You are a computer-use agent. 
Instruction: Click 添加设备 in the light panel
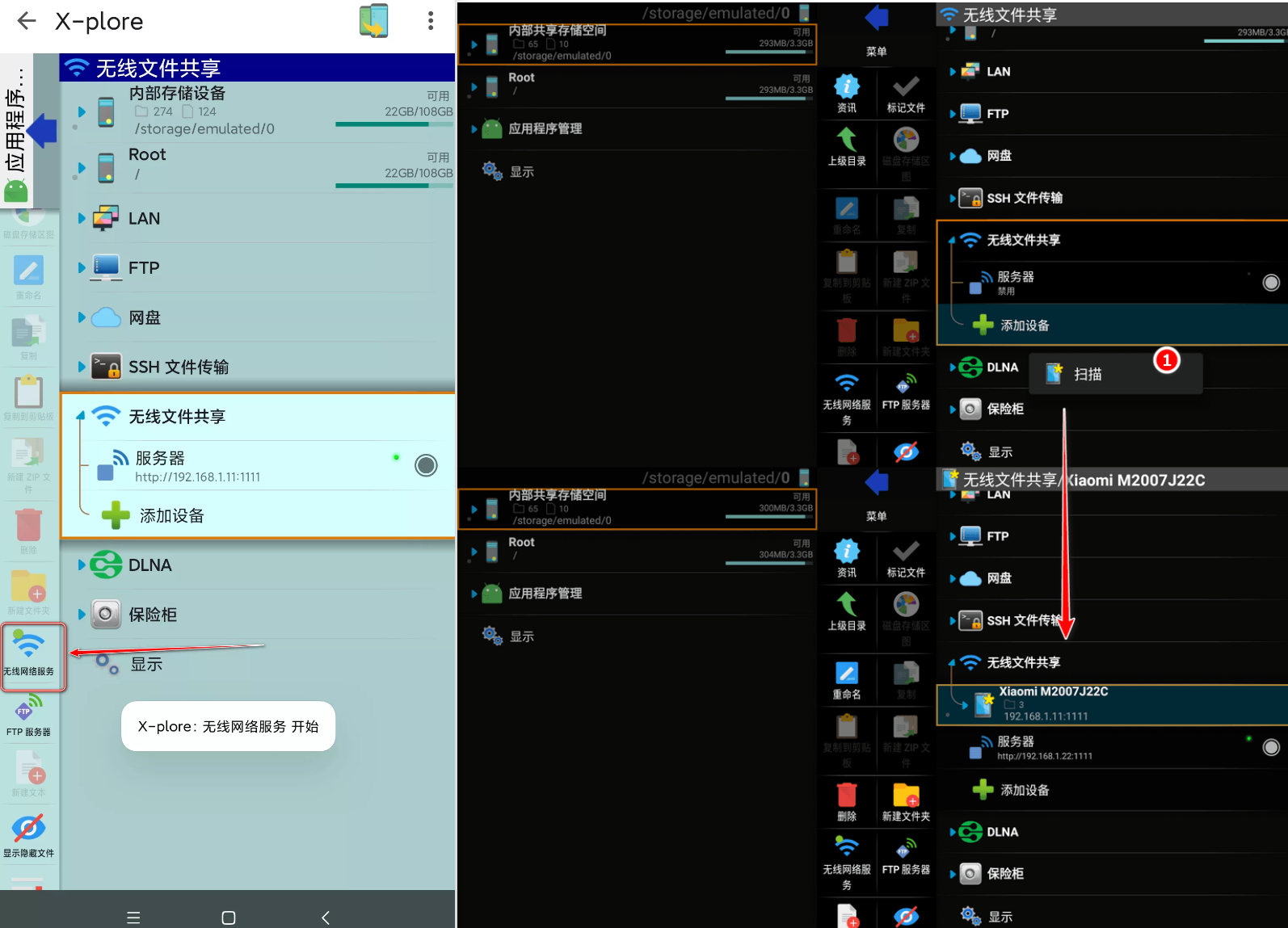pos(154,515)
